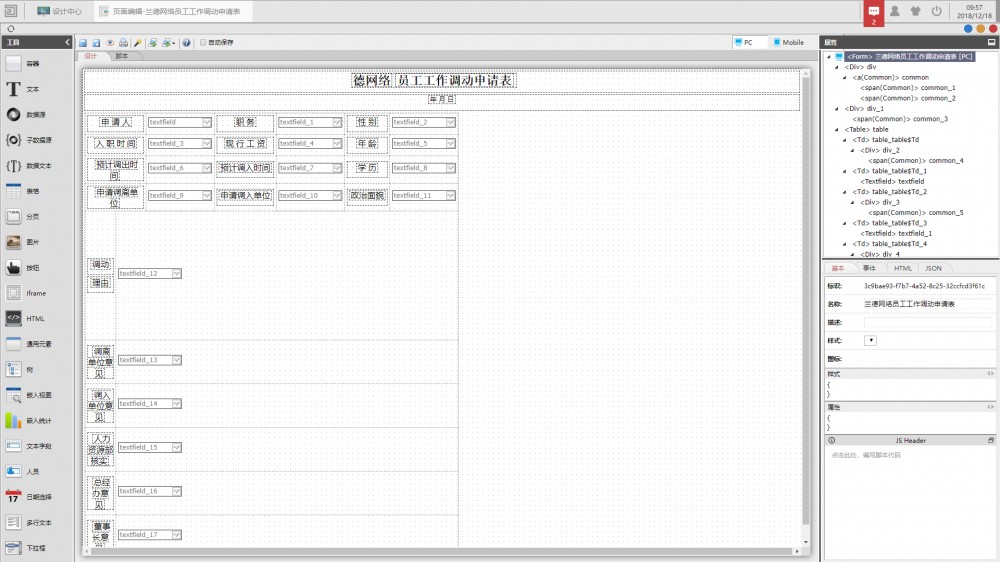1000x562 pixels.
Task: Click the first save icon in toolbar
Action: pyautogui.click(x=83, y=43)
